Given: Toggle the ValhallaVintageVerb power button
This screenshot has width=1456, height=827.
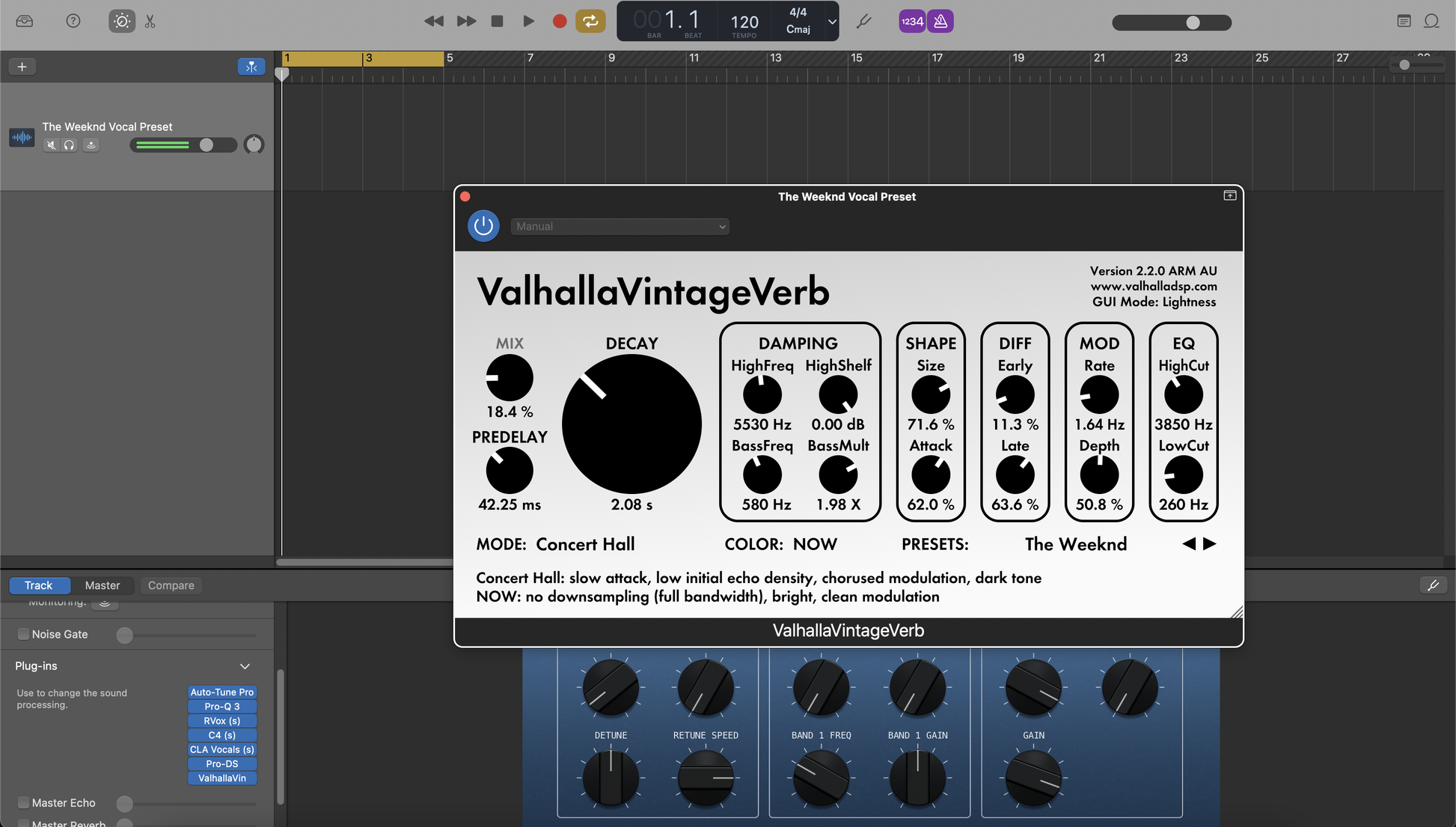Looking at the screenshot, I should click(x=483, y=225).
